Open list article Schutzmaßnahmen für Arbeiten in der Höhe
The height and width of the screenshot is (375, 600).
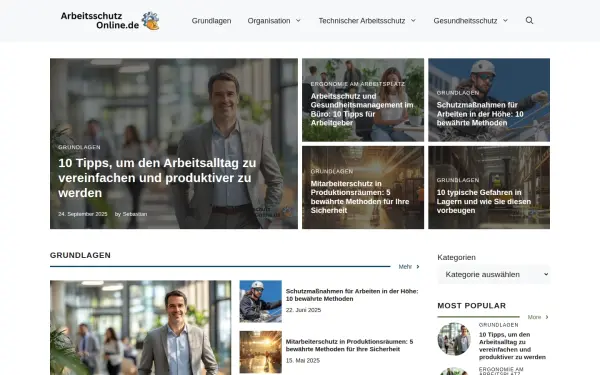pyautogui.click(x=352, y=295)
